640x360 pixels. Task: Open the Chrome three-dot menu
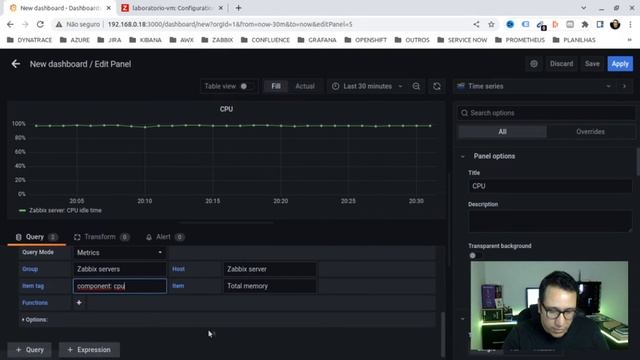click(631, 24)
